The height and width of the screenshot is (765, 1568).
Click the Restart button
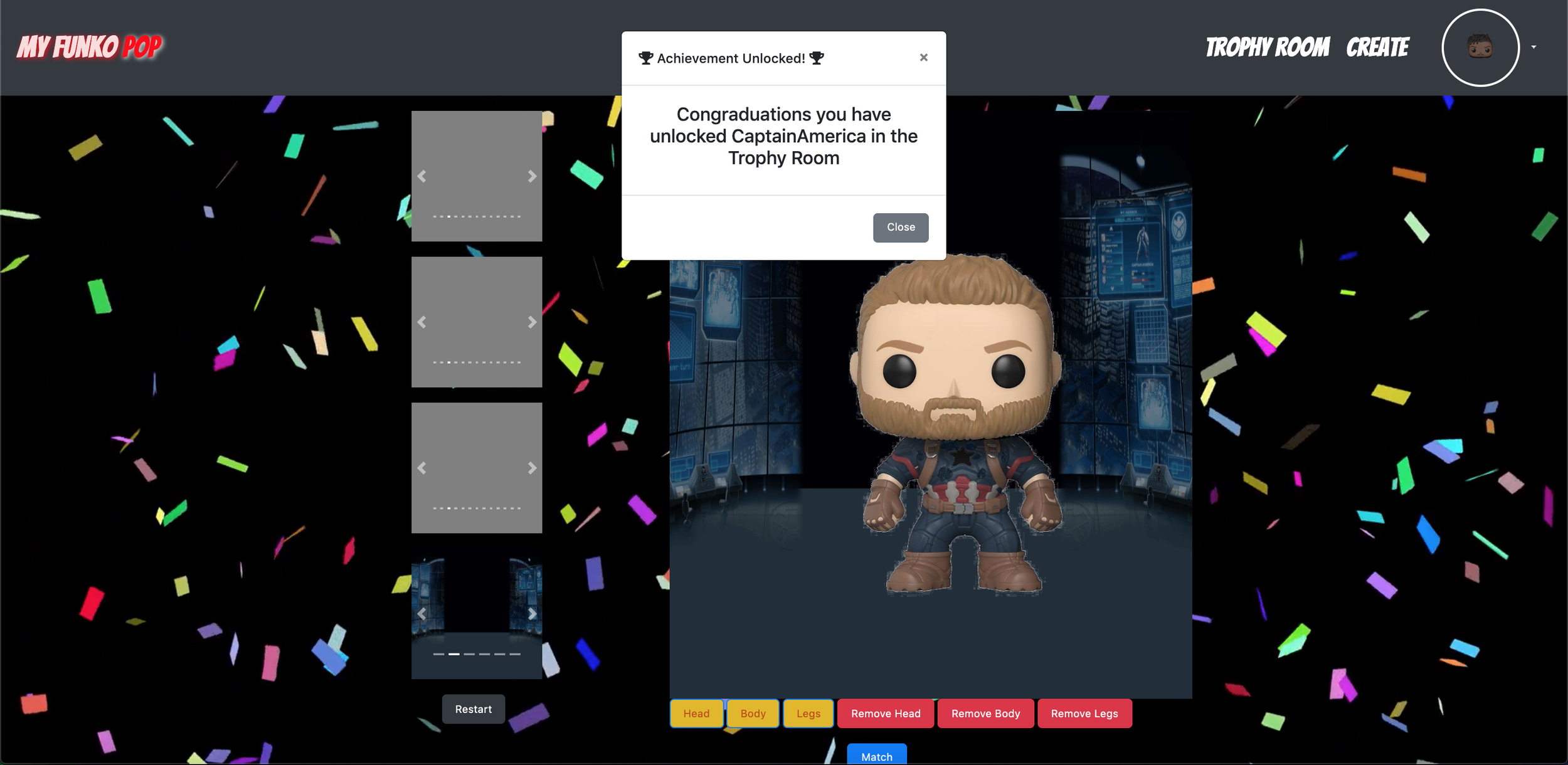pos(473,709)
